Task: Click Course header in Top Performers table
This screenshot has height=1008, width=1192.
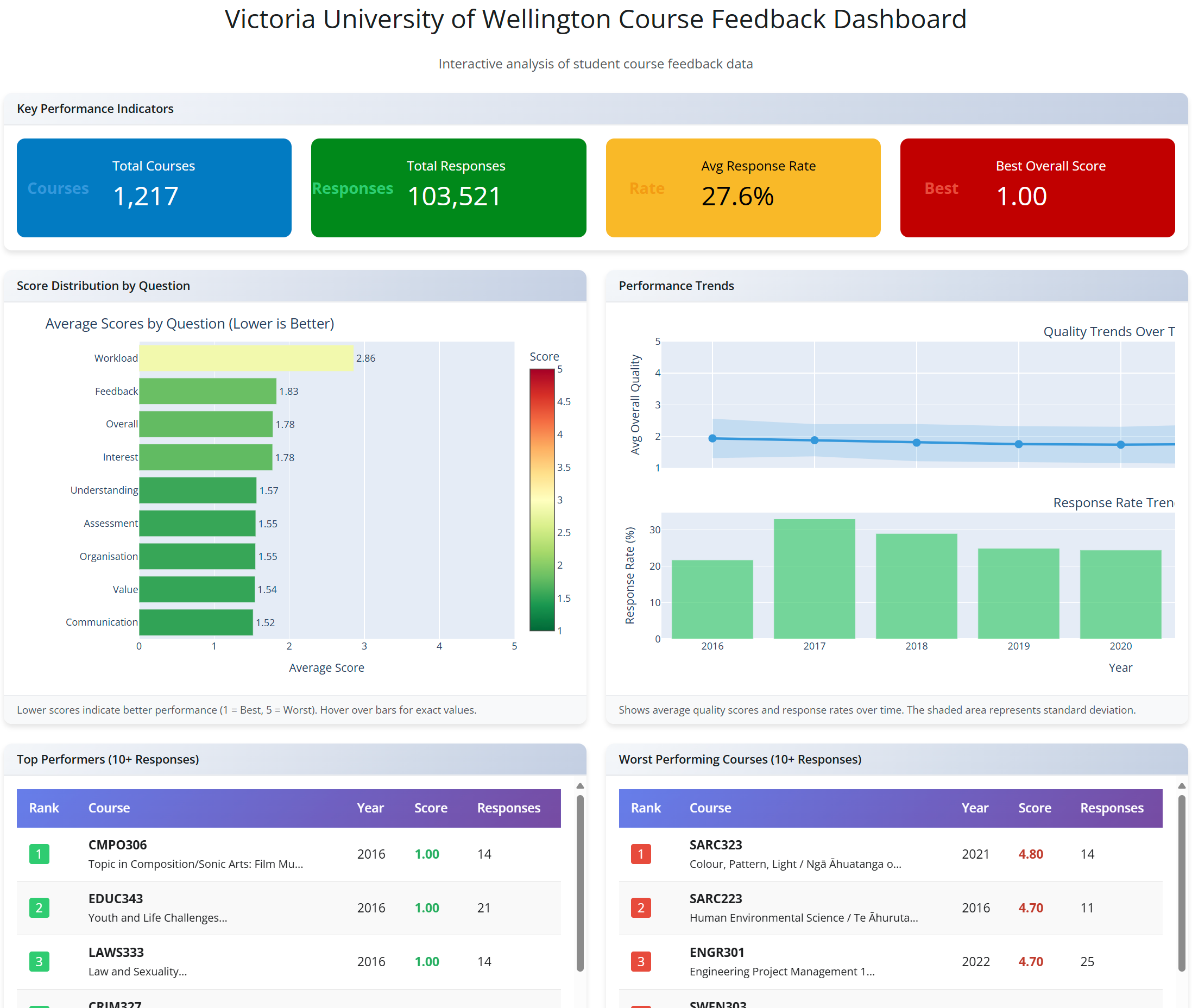Action: (x=109, y=808)
